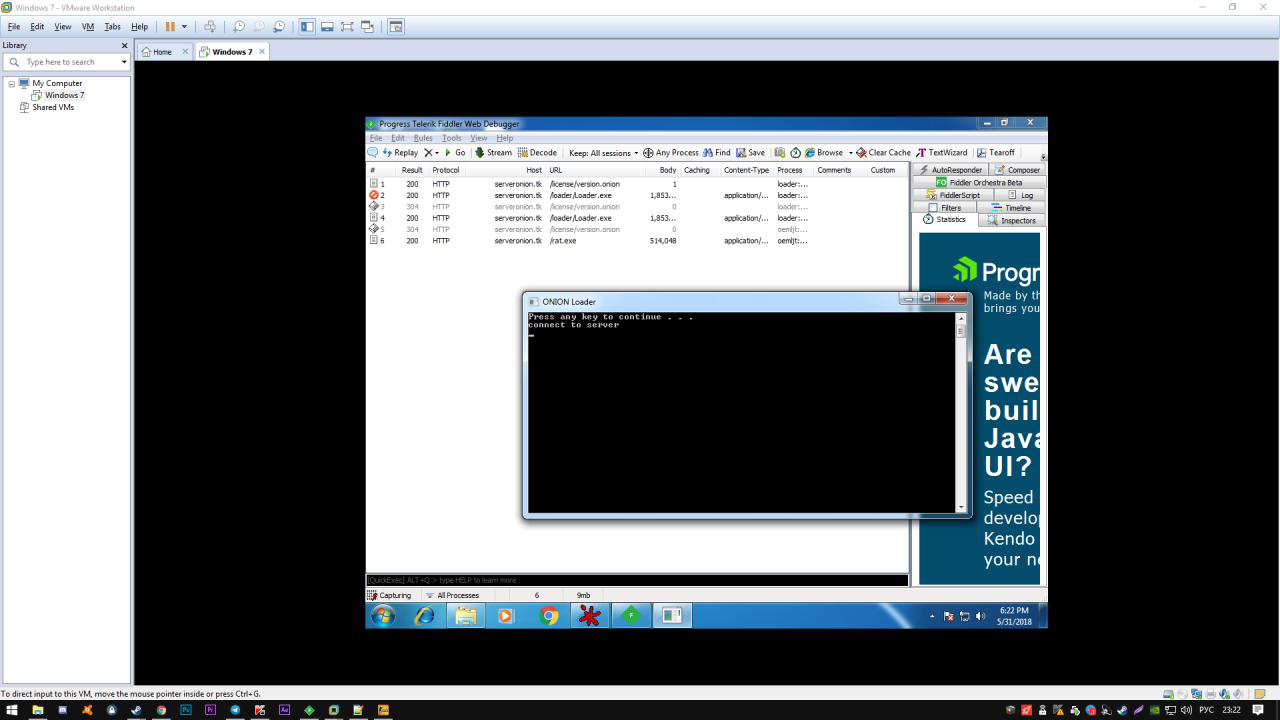Open the Fiddler Orchestra Beta tab

979,182
